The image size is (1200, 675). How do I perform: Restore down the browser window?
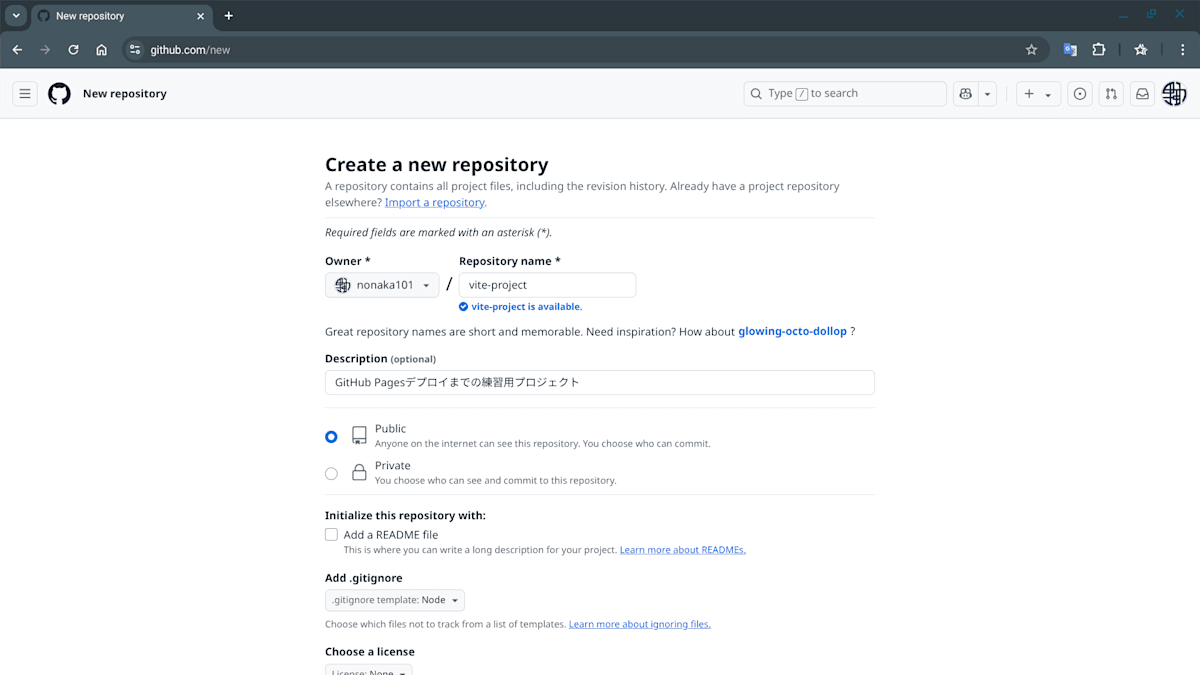point(1151,15)
